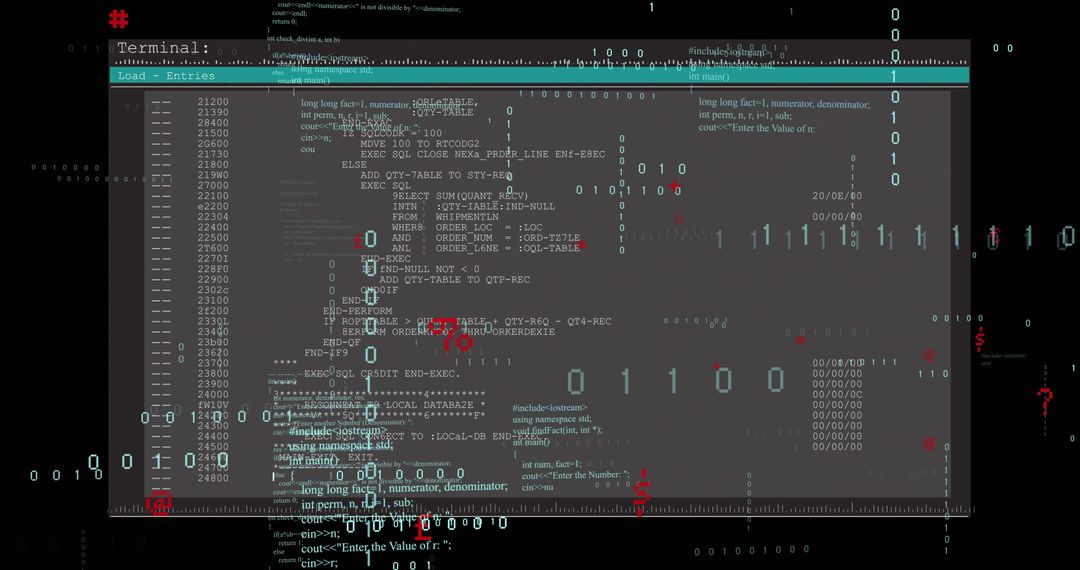The height and width of the screenshot is (570, 1080).
Task: Click line number 2302c
Action: [x=213, y=290]
